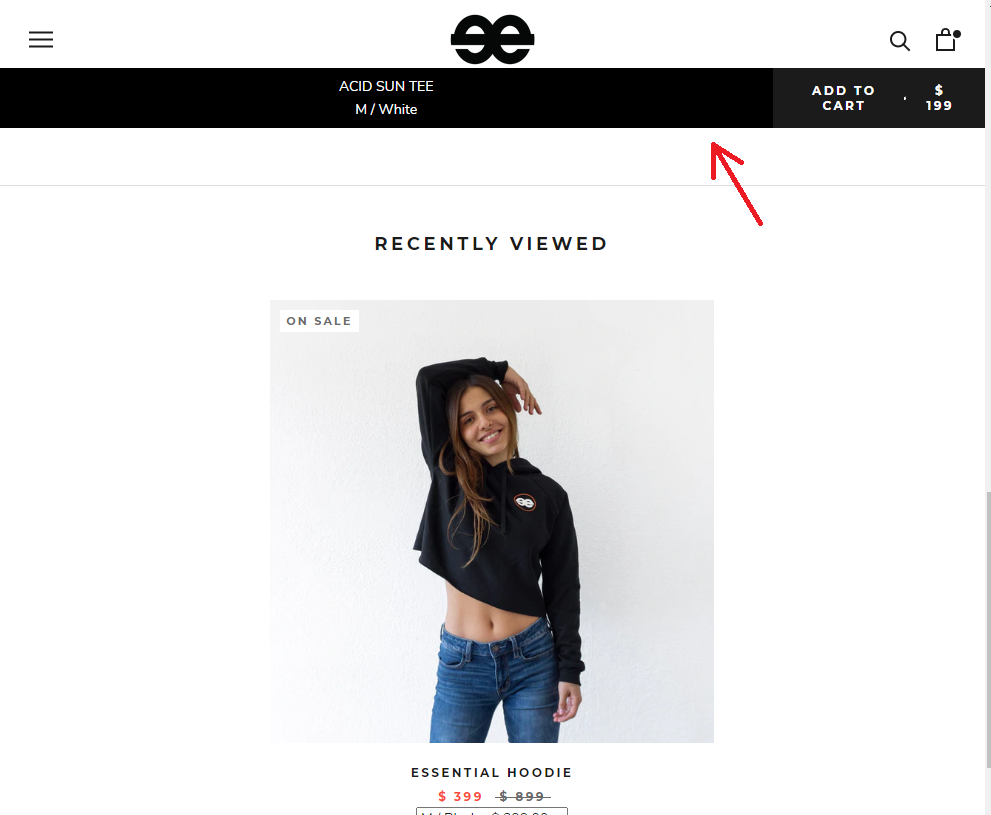Screen dimensions: 991x815
Task: Click the $ 399 sale price
Action: (x=461, y=796)
